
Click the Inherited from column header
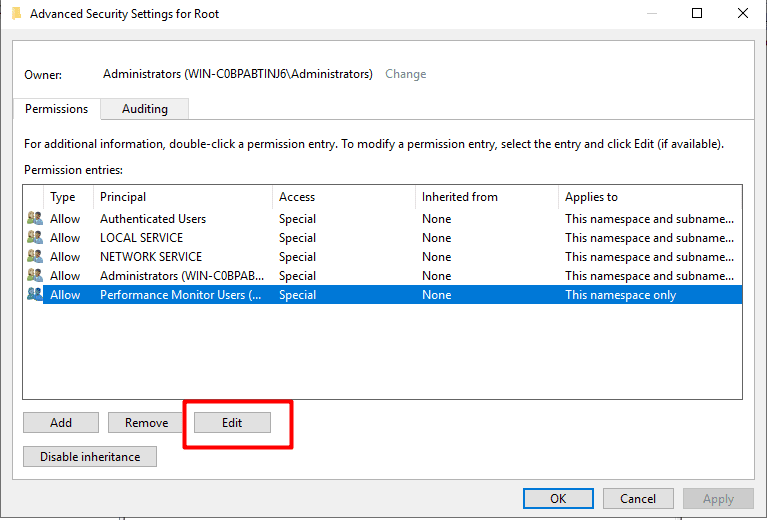pos(487,197)
